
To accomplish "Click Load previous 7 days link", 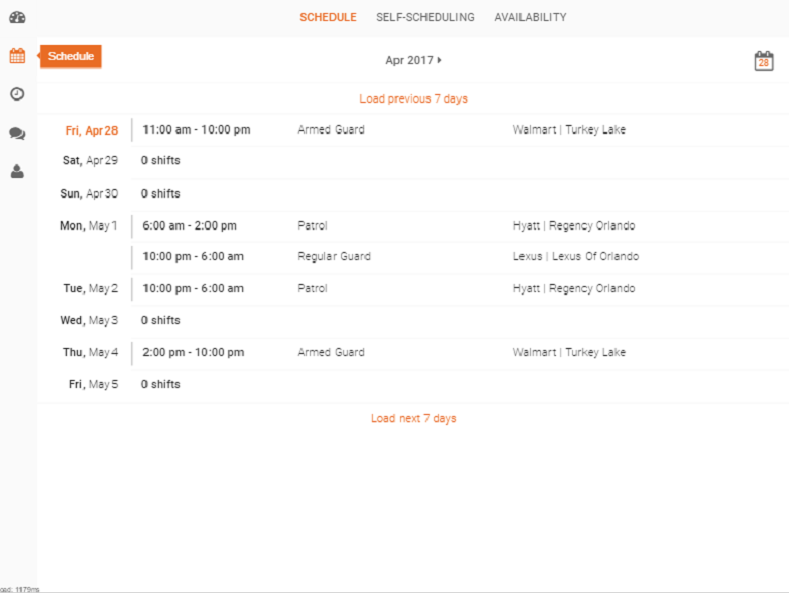I will point(413,99).
